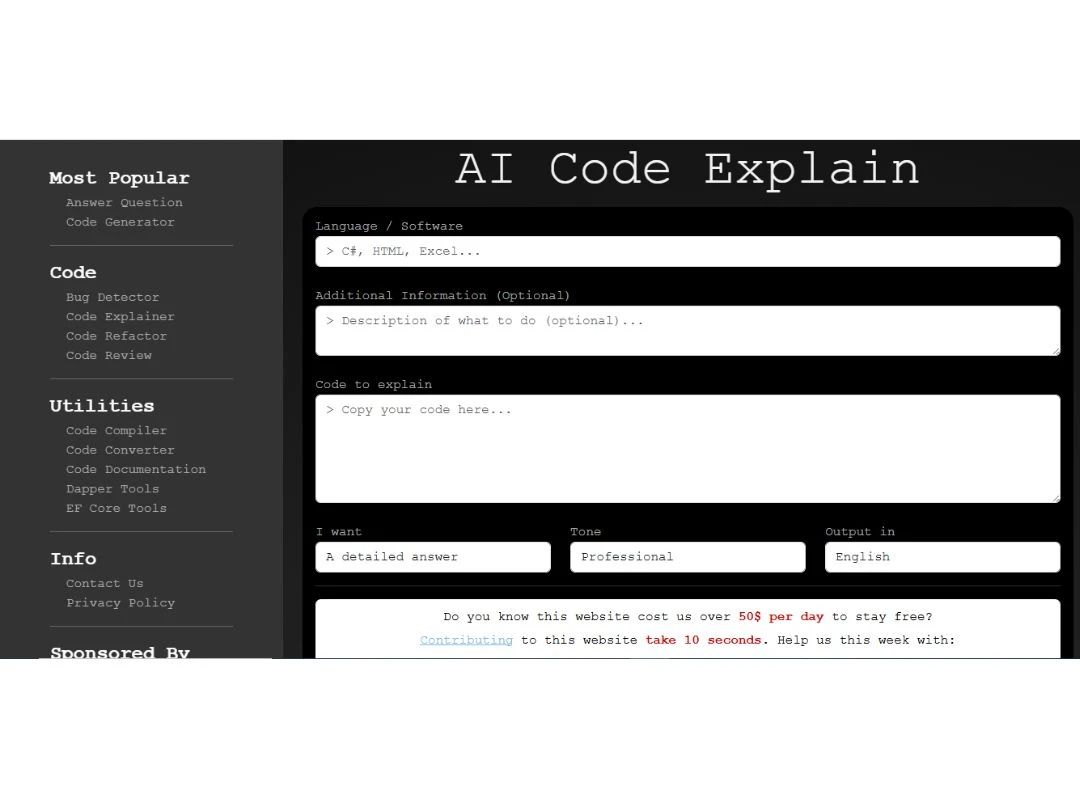The width and height of the screenshot is (1080, 810).
Task: Open the Code Compiler utility
Action: [116, 431]
